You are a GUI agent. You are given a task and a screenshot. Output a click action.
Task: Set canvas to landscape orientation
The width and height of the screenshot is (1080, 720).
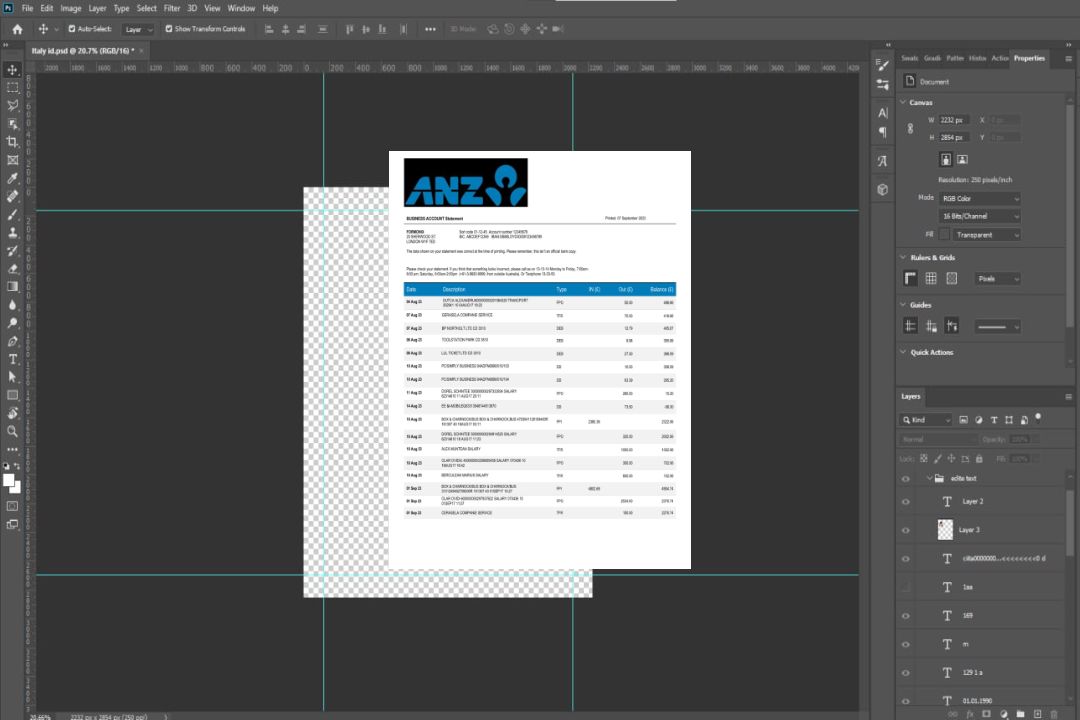962,160
